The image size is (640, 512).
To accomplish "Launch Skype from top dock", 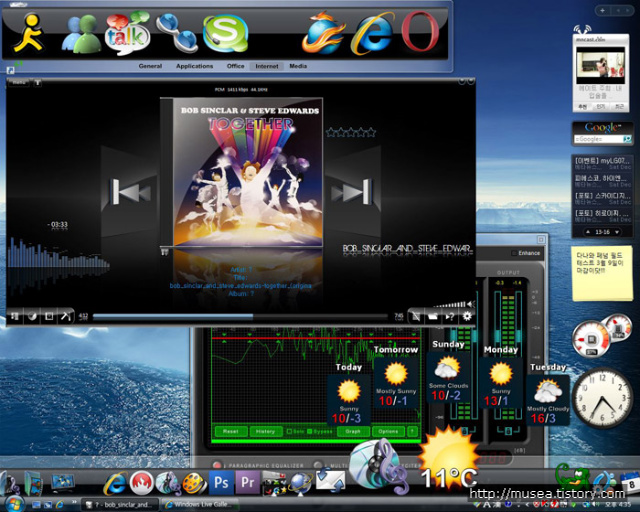I will tap(225, 33).
